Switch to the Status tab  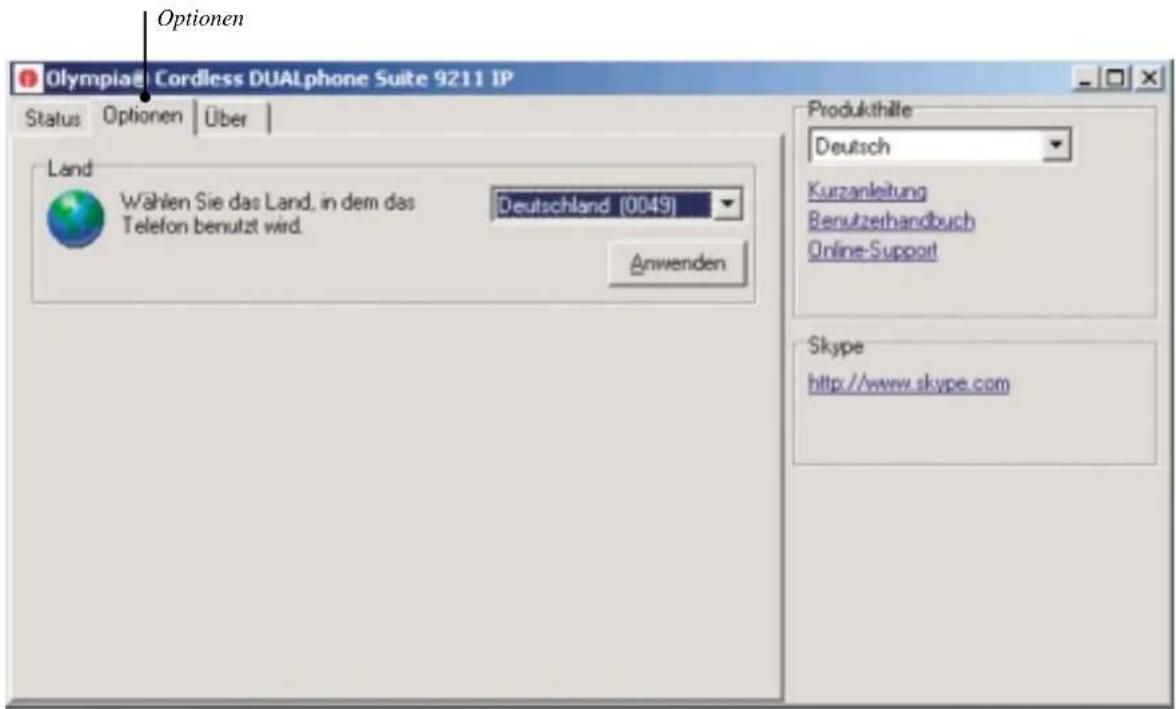52,118
